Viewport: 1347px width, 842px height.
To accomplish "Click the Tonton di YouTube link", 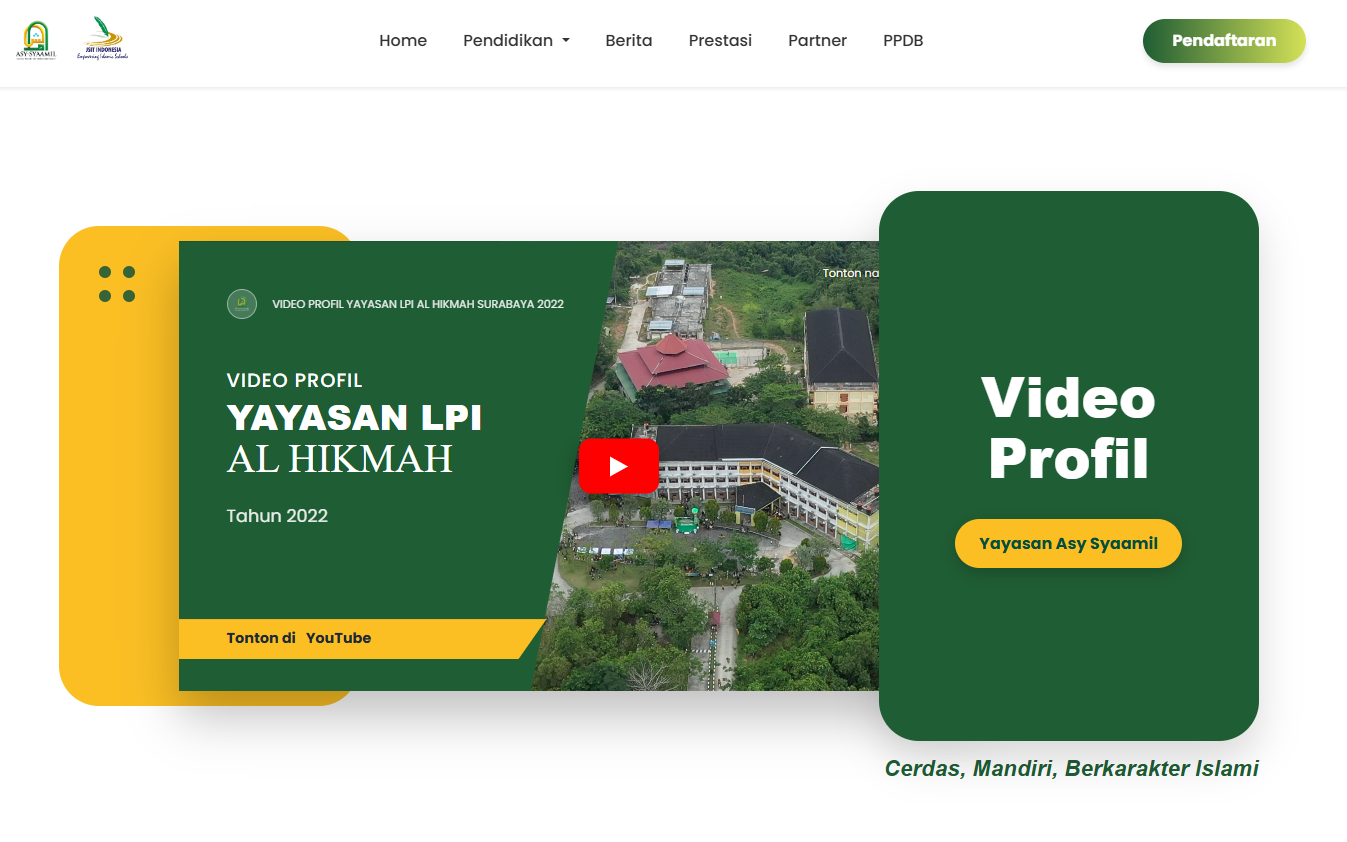I will 299,638.
